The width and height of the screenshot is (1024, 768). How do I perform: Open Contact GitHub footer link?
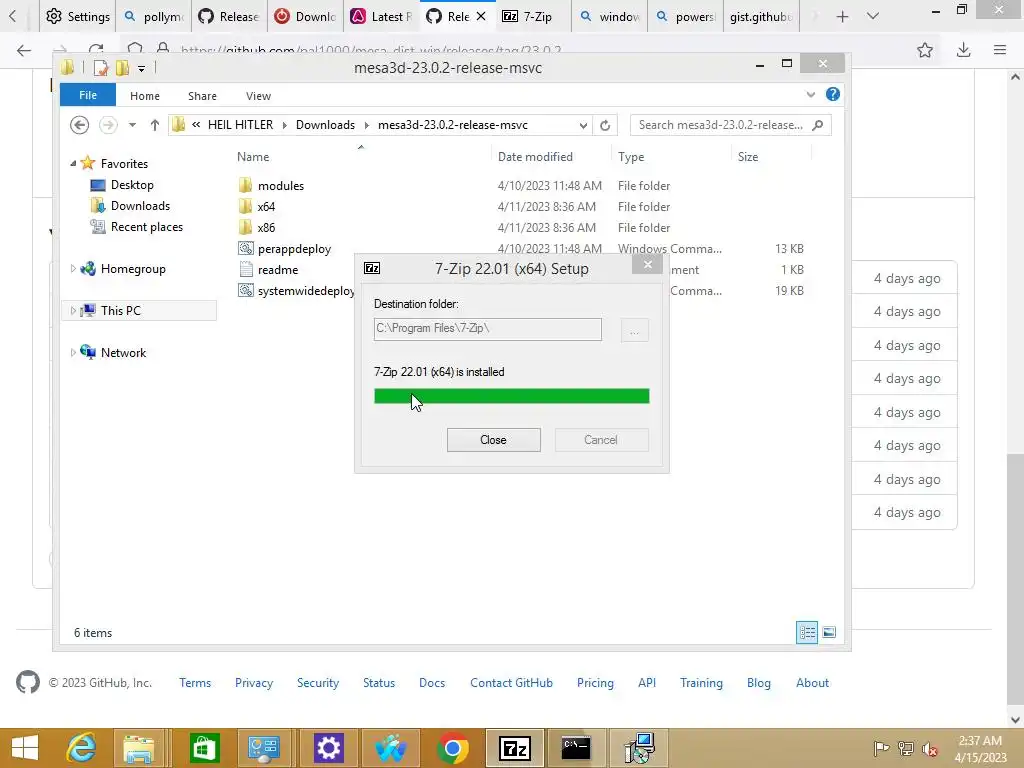pyautogui.click(x=511, y=682)
